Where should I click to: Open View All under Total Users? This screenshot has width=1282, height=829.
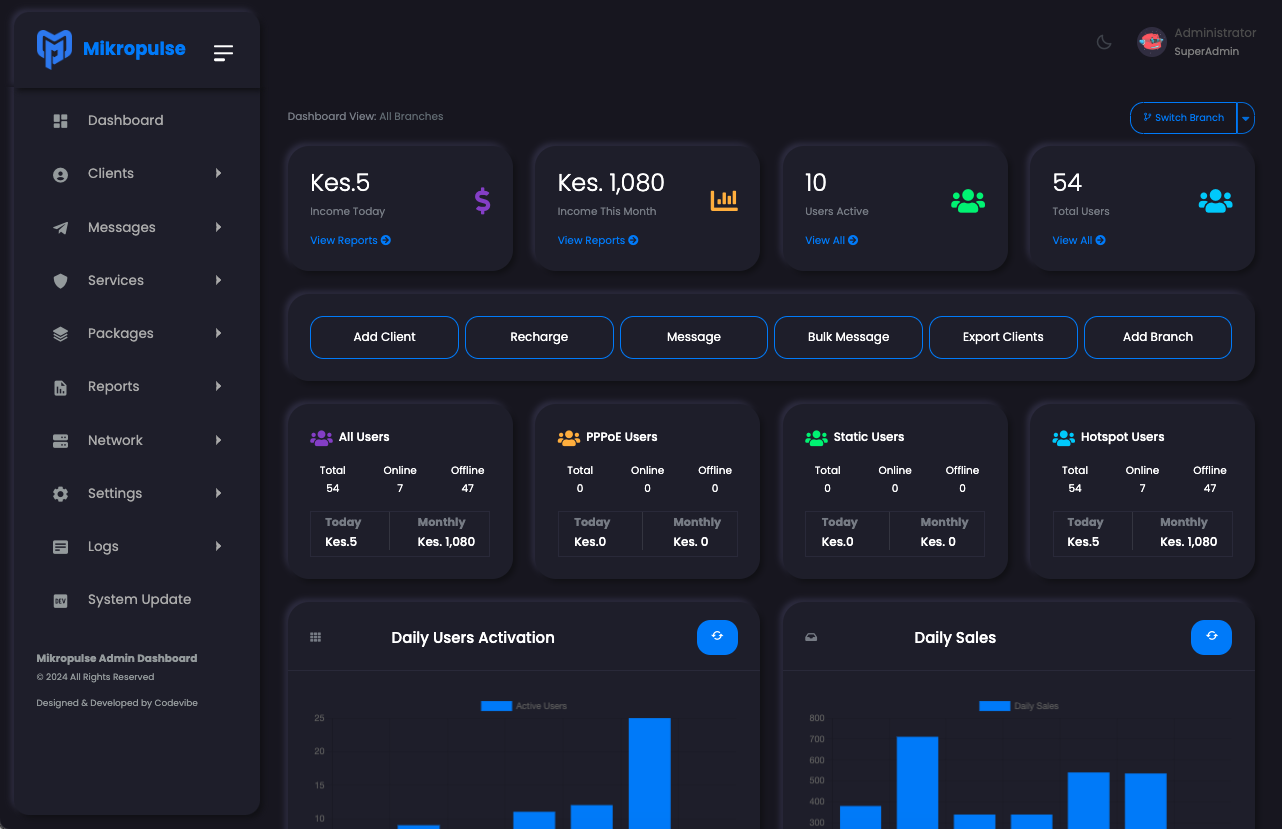pyautogui.click(x=1079, y=240)
